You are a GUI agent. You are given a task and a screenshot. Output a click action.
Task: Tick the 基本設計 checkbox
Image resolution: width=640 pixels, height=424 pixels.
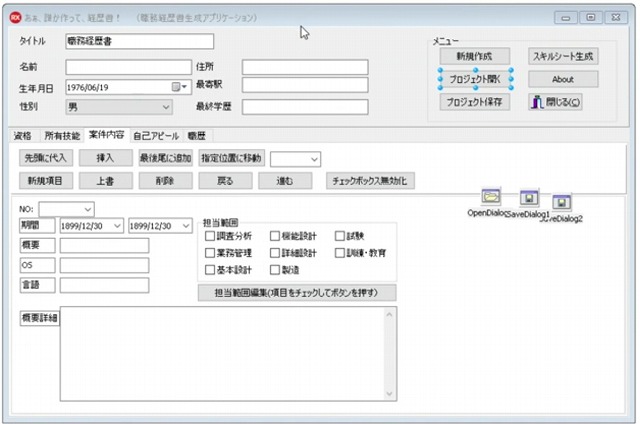210,270
